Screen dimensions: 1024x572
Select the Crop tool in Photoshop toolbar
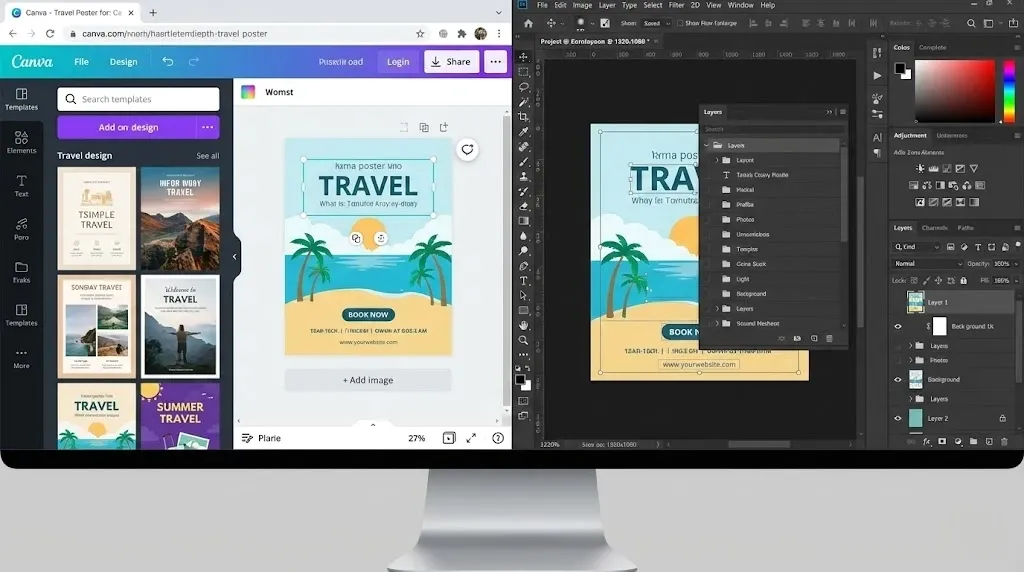tap(523, 117)
